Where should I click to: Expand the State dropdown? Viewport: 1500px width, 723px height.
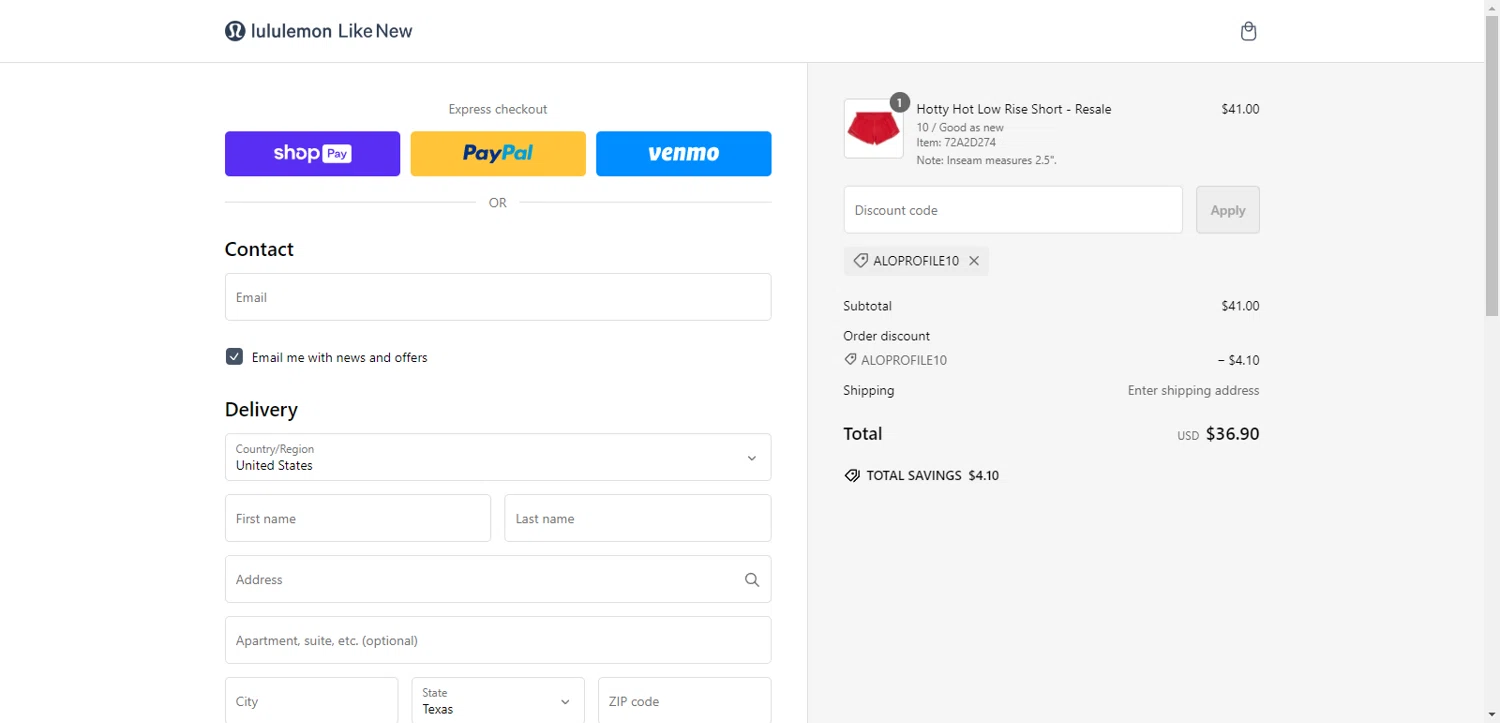497,701
